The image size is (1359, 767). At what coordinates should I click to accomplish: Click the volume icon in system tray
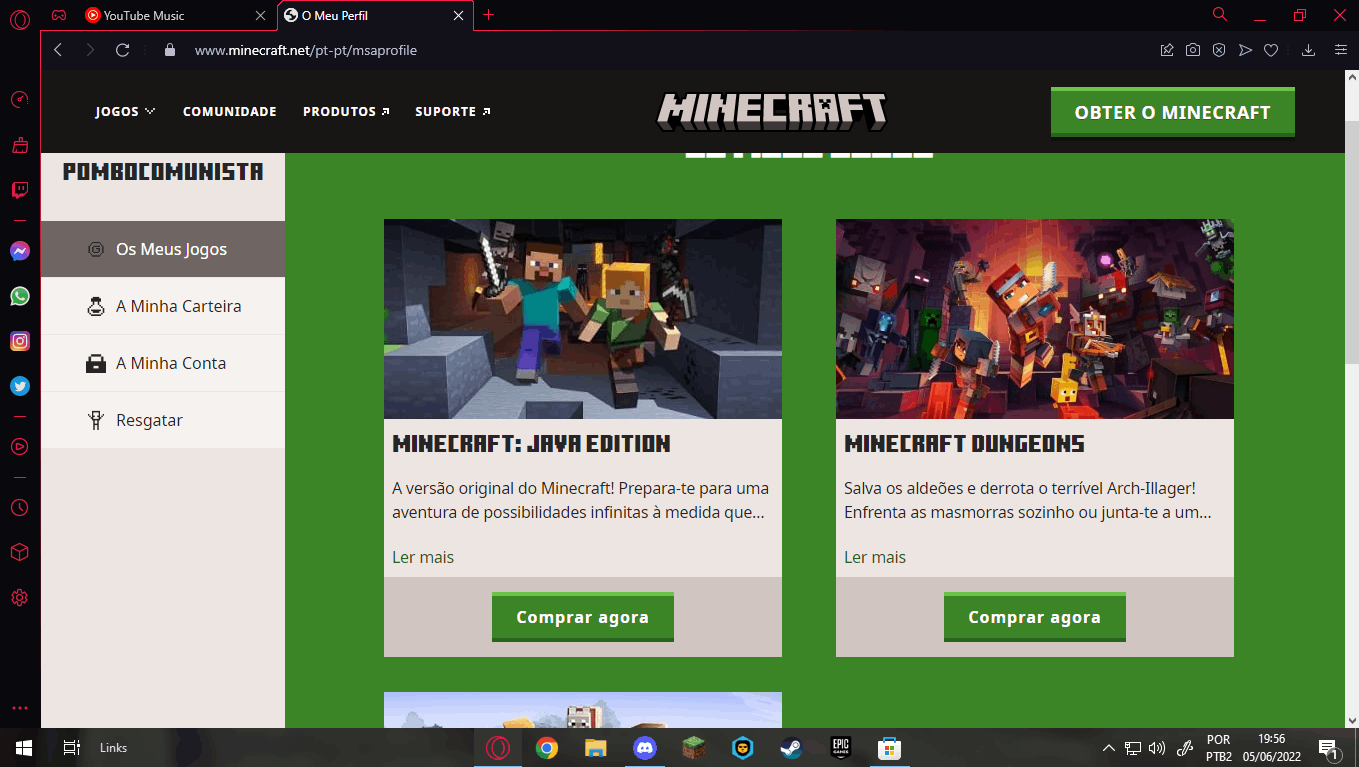1157,747
